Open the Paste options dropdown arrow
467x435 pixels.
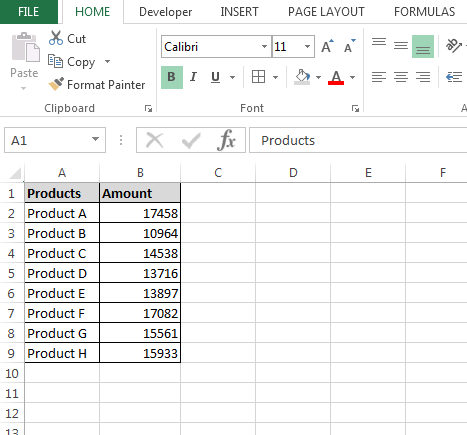pos(23,88)
